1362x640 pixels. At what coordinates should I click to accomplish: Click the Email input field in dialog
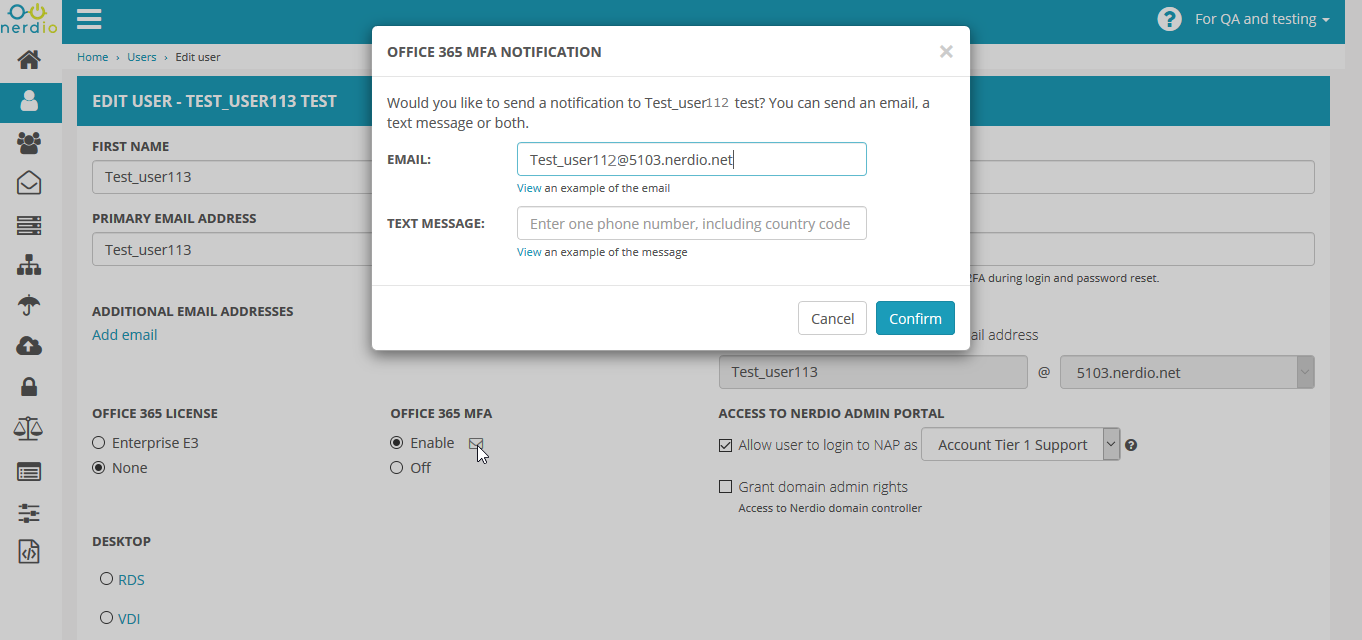(692, 159)
